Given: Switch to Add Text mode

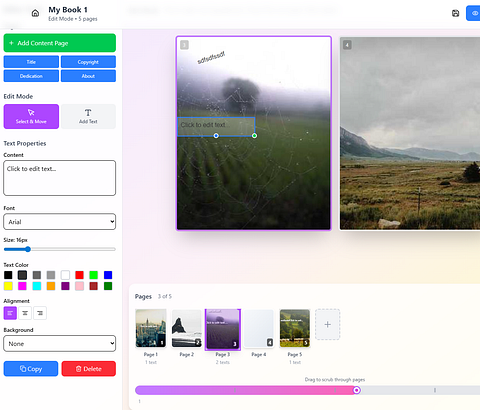Looking at the screenshot, I should pyautogui.click(x=88, y=116).
